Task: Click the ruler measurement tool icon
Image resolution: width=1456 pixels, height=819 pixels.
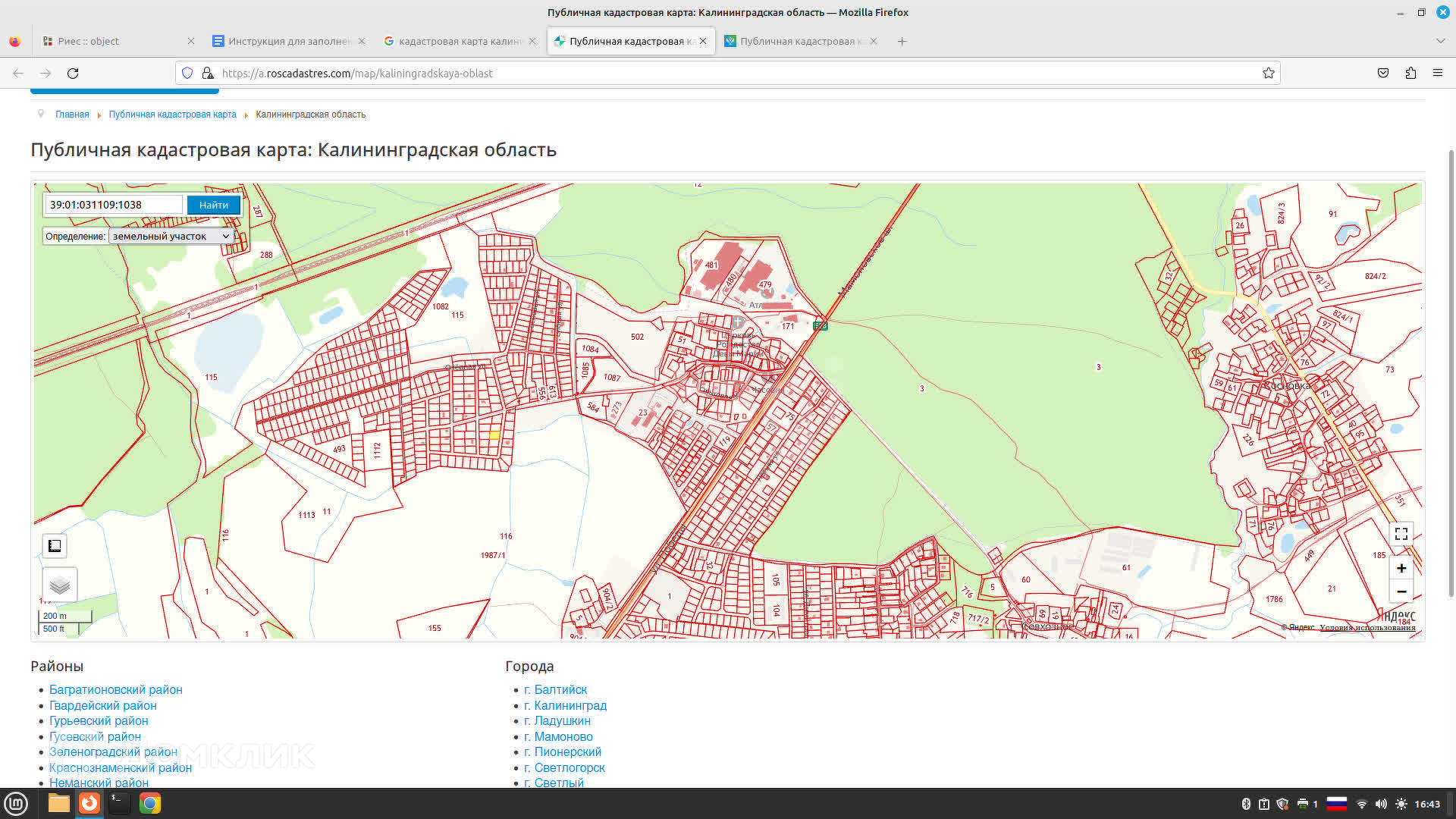Action: pos(55,546)
